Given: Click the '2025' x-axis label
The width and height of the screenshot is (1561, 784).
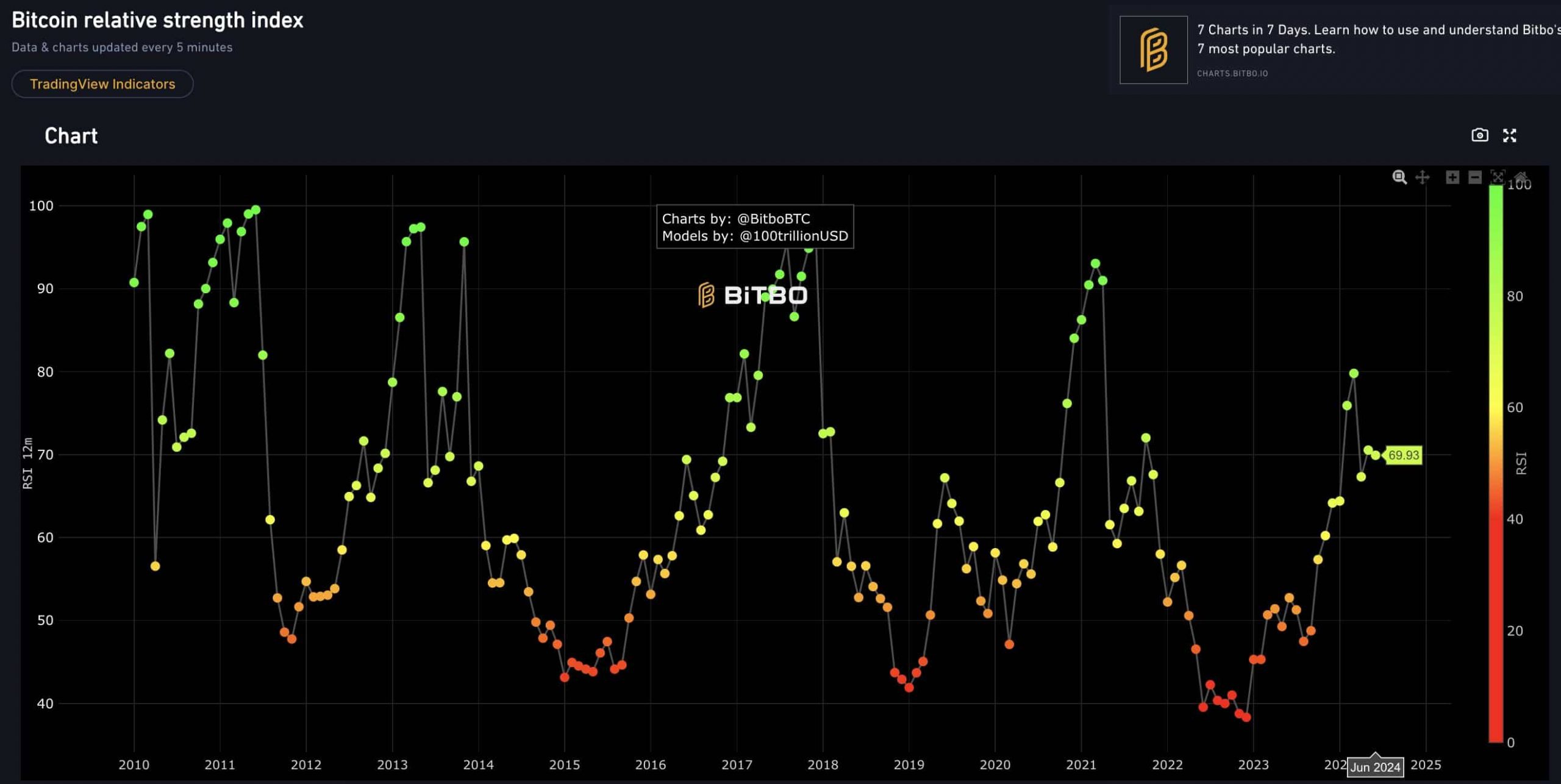Looking at the screenshot, I should (x=1426, y=764).
